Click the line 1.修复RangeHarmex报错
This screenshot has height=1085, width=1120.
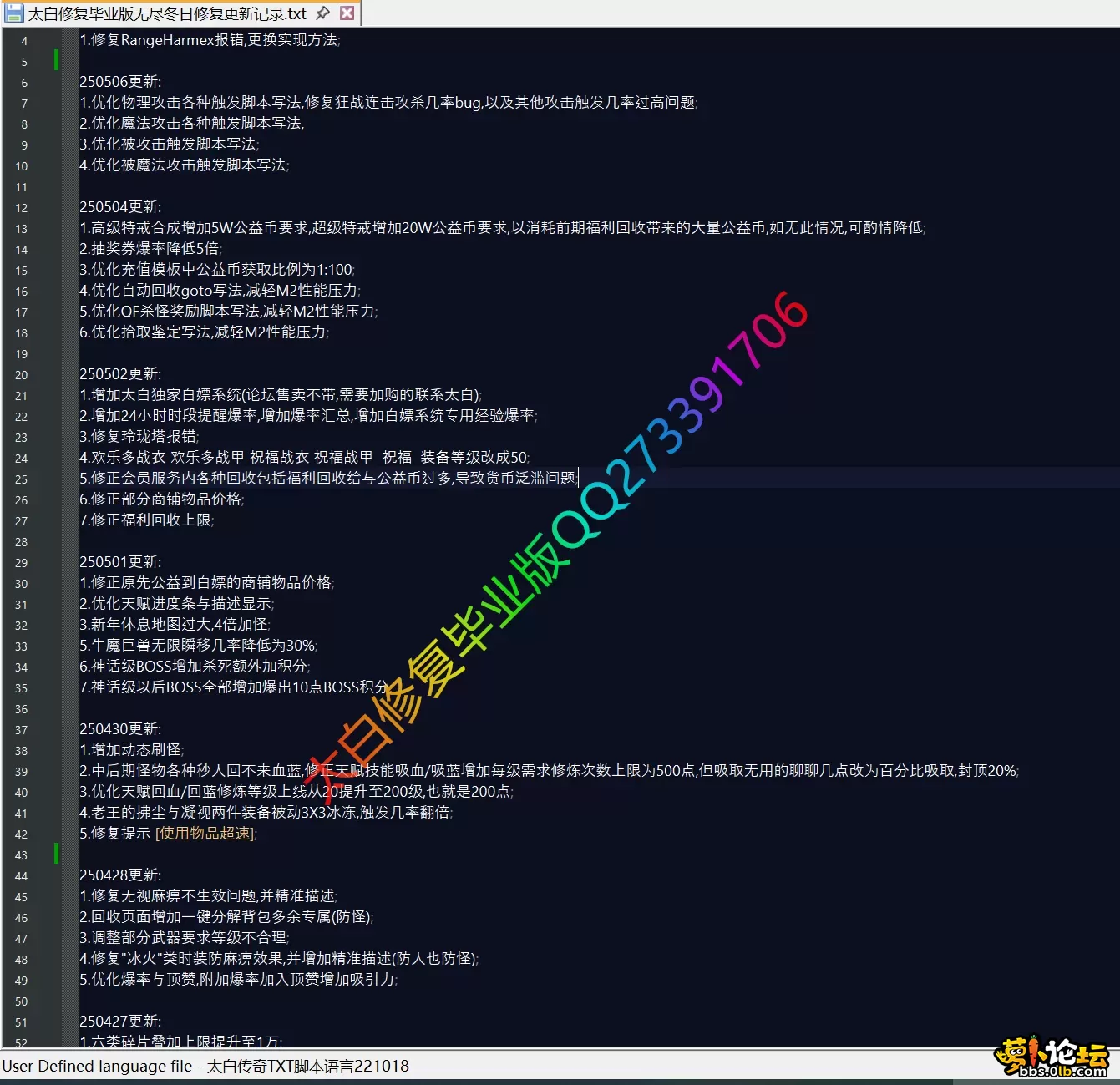[210, 40]
